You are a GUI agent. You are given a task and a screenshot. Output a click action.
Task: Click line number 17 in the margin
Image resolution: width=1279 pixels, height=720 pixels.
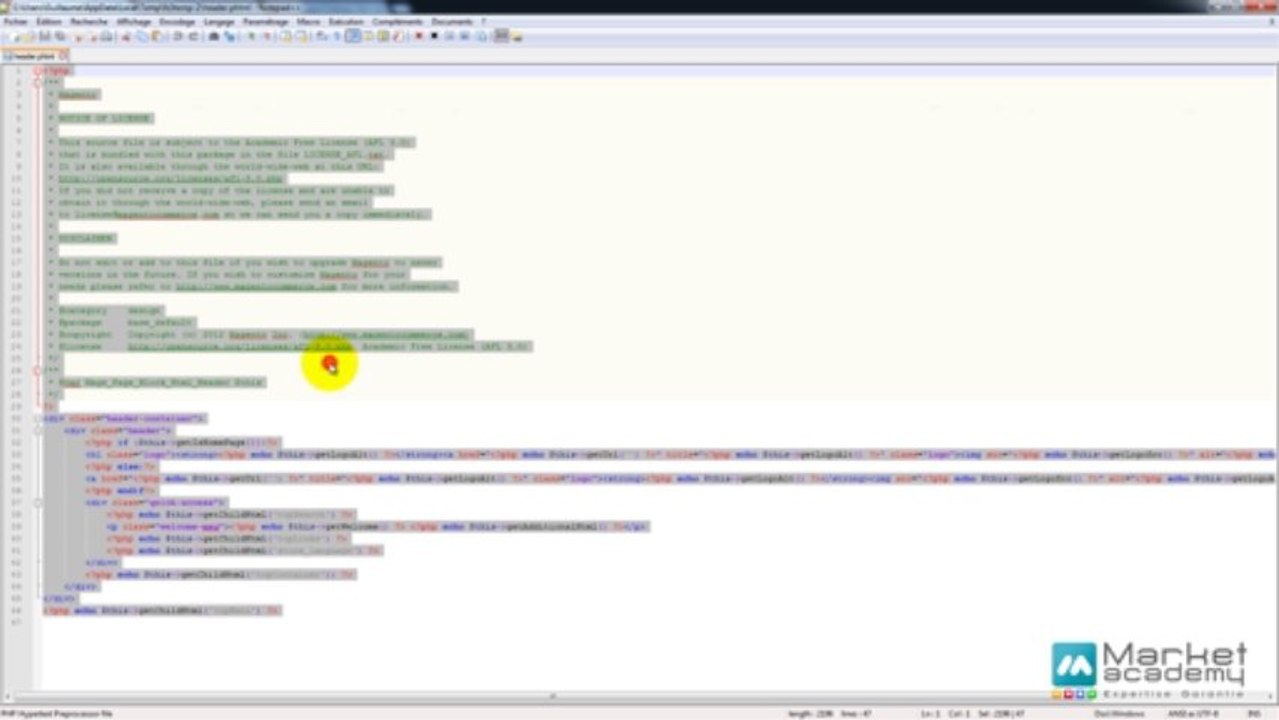[18, 262]
